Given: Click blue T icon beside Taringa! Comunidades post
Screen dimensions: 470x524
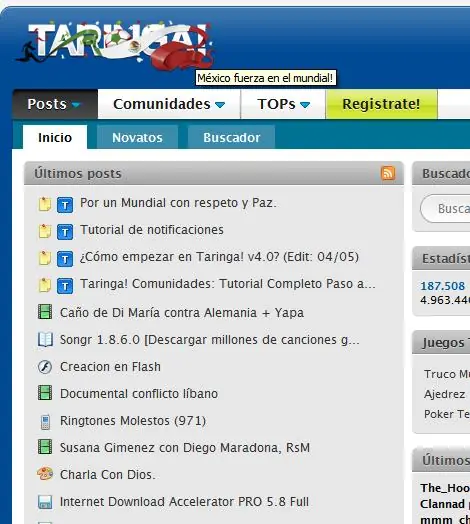Looking at the screenshot, I should pos(65,286).
